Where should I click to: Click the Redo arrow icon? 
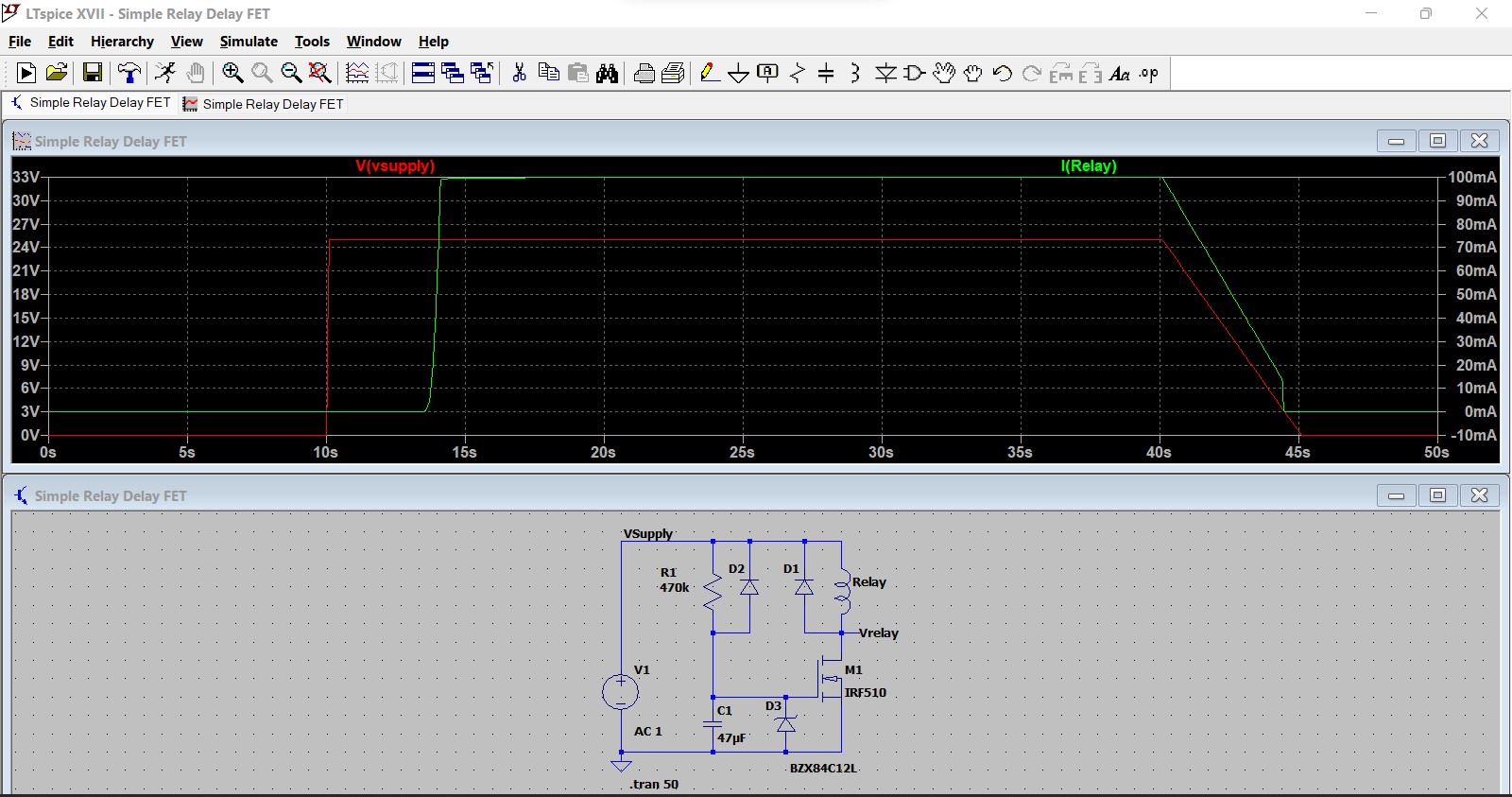click(x=1032, y=73)
